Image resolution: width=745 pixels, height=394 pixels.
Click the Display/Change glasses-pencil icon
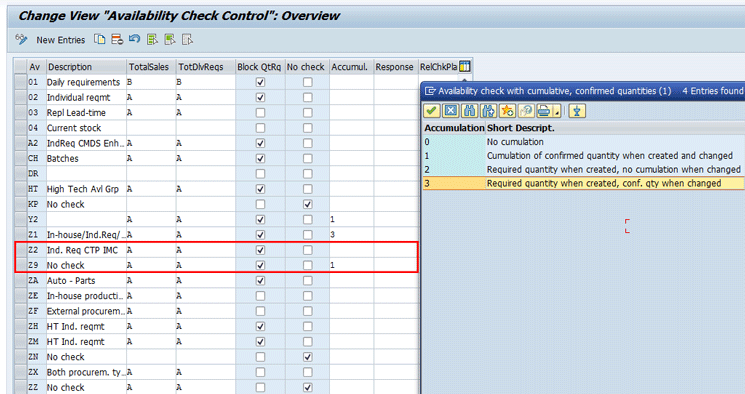click(x=21, y=39)
